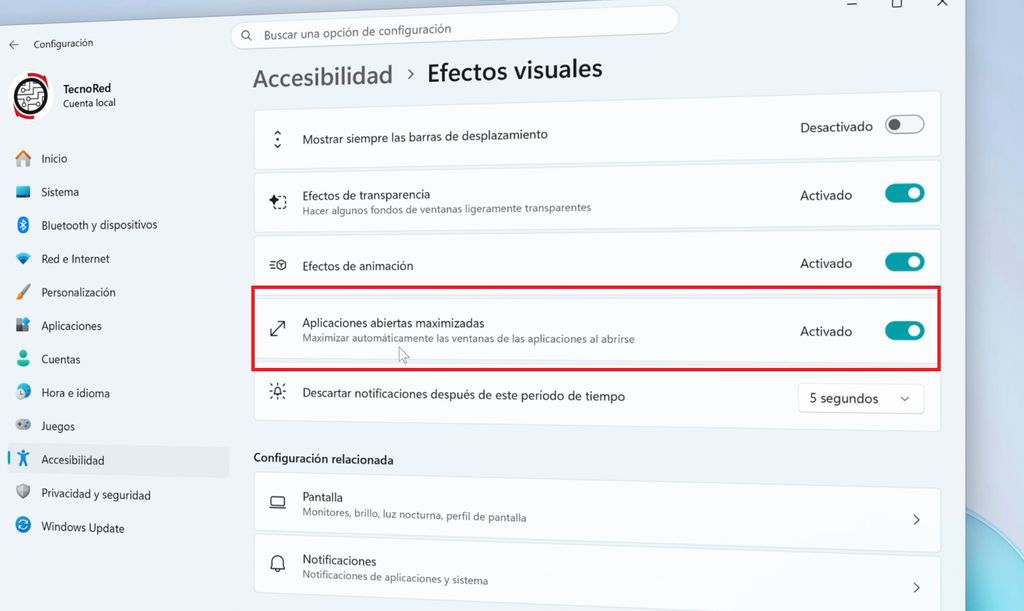The image size is (1024, 611).
Task: Click the Aplicaciones icon in the sidebar
Action: pos(23,324)
